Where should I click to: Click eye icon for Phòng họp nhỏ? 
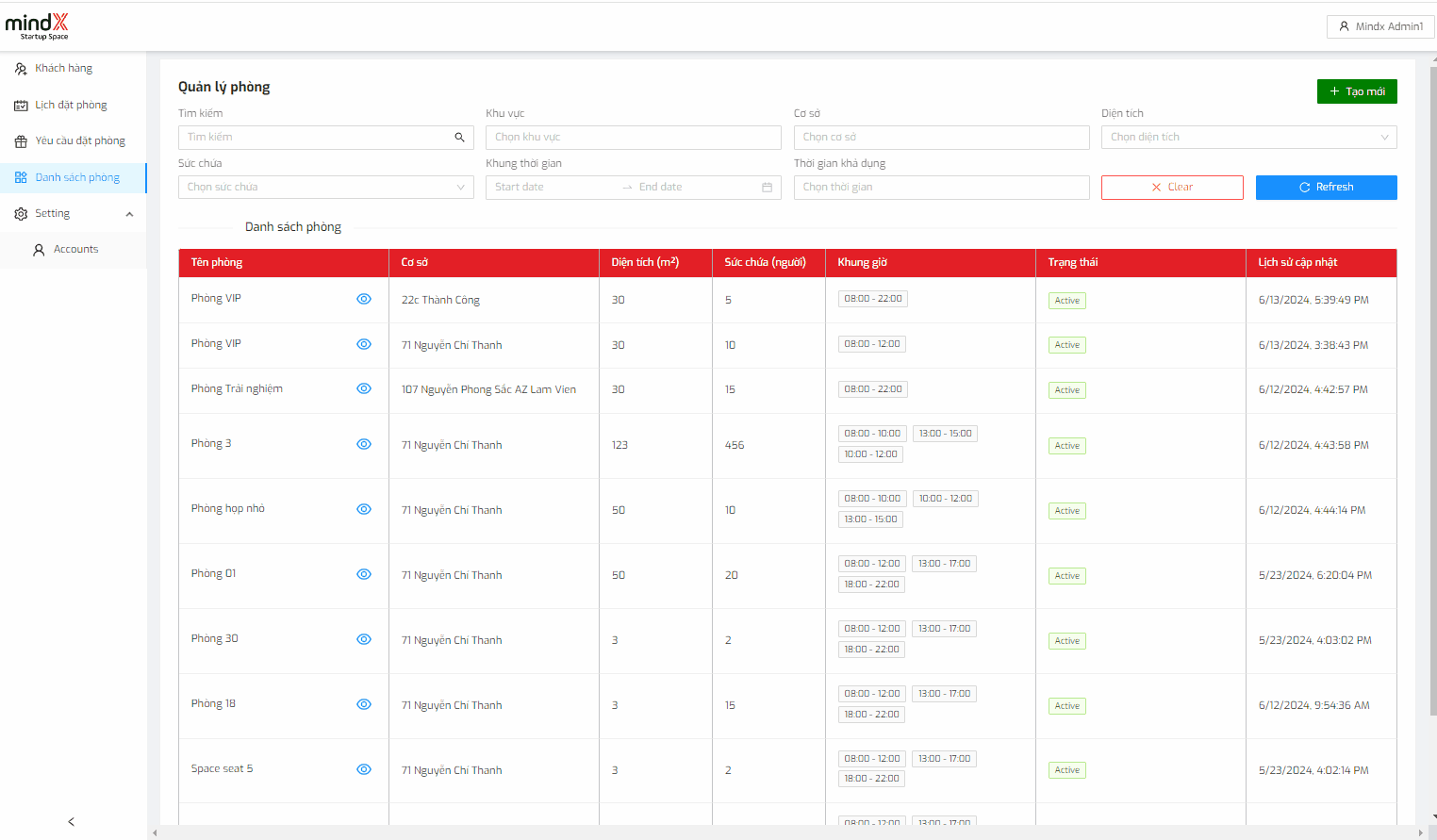click(364, 509)
